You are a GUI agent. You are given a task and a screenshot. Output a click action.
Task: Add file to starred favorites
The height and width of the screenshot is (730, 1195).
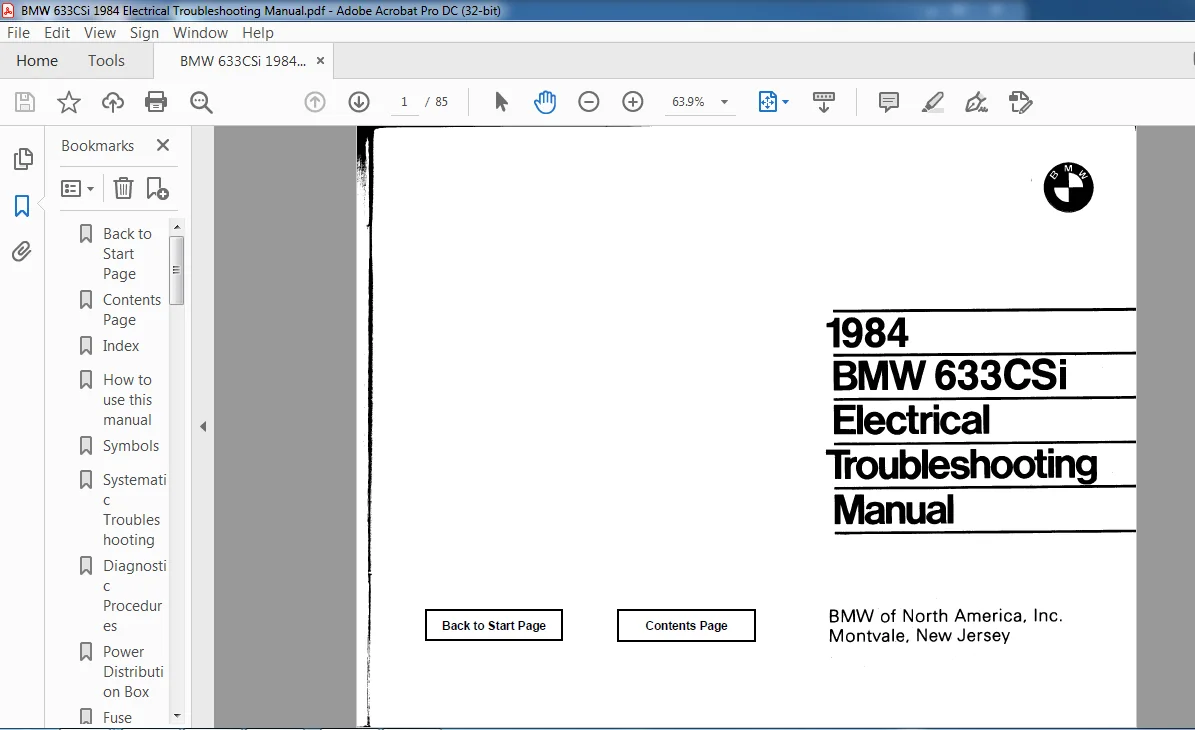pyautogui.click(x=69, y=102)
